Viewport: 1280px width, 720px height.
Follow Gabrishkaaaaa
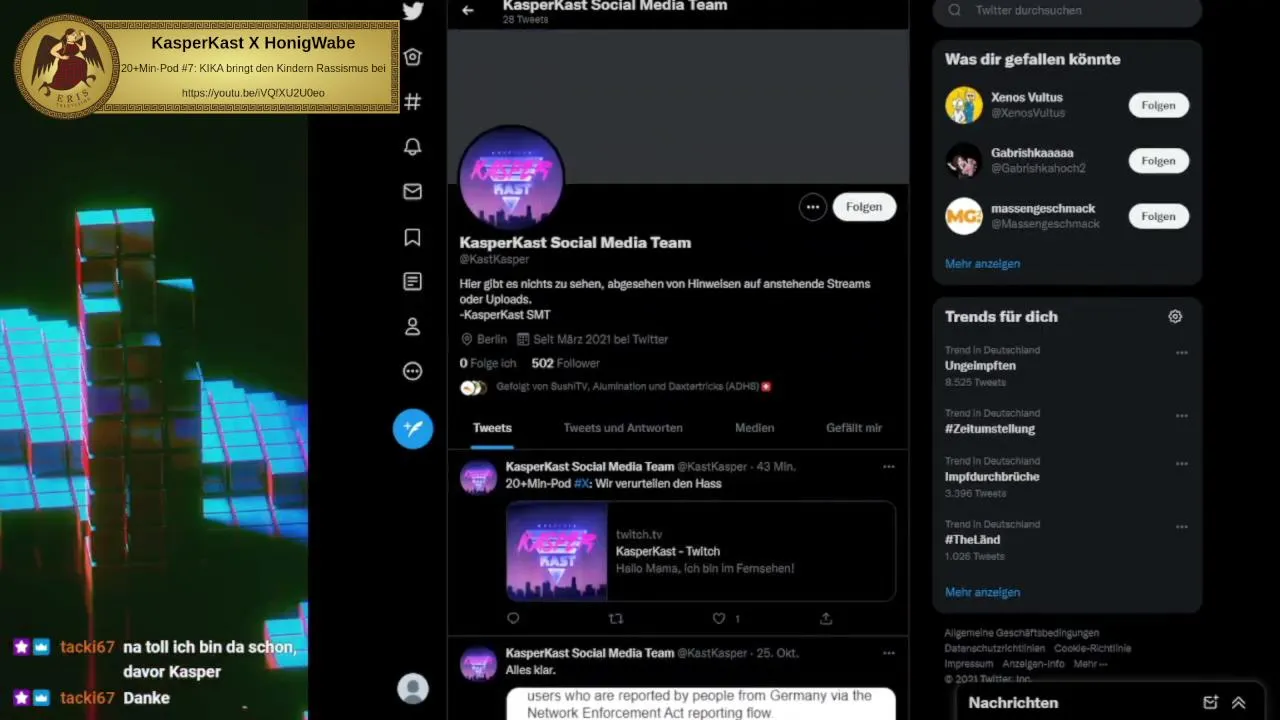[x=1158, y=161]
